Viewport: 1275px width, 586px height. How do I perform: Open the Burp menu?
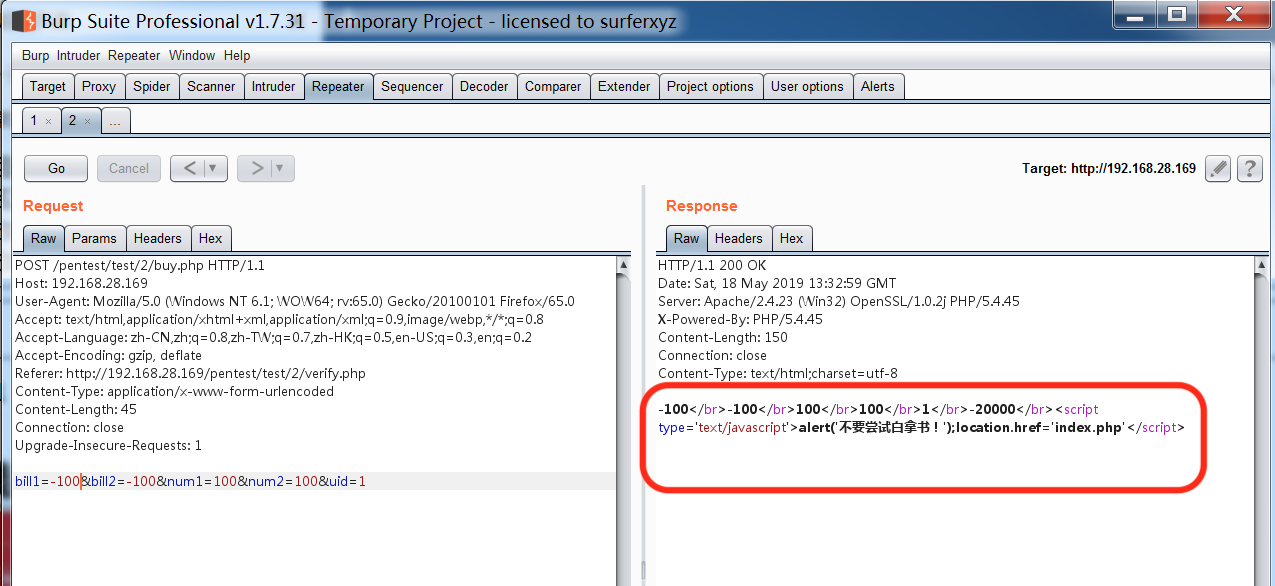(35, 56)
